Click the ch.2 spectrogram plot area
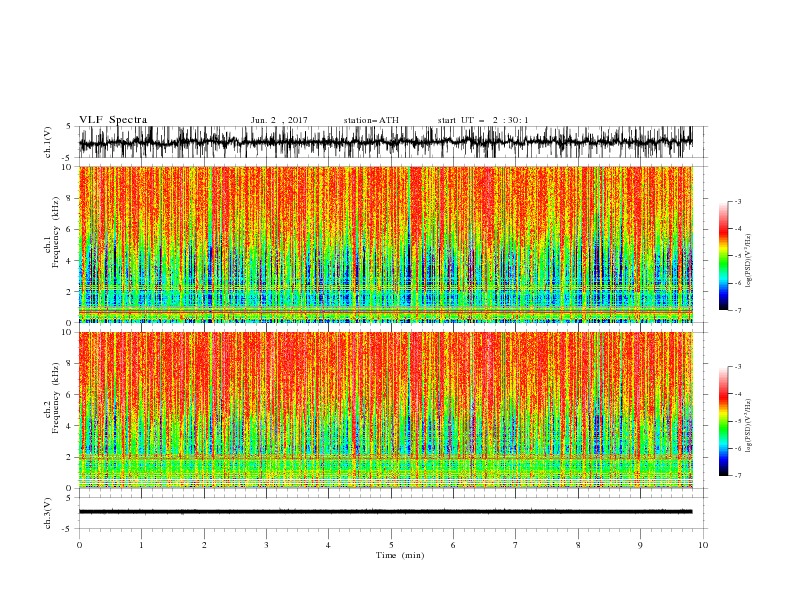 tap(386, 410)
